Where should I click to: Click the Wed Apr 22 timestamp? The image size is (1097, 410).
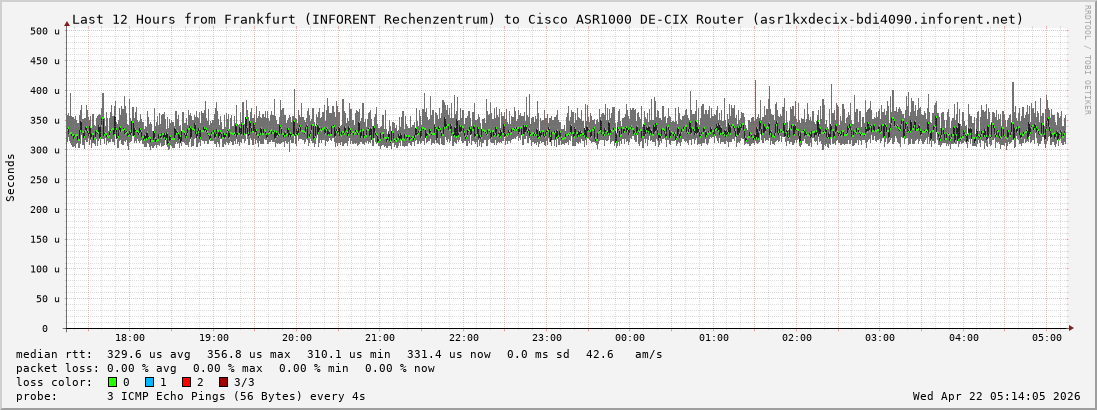click(x=996, y=396)
